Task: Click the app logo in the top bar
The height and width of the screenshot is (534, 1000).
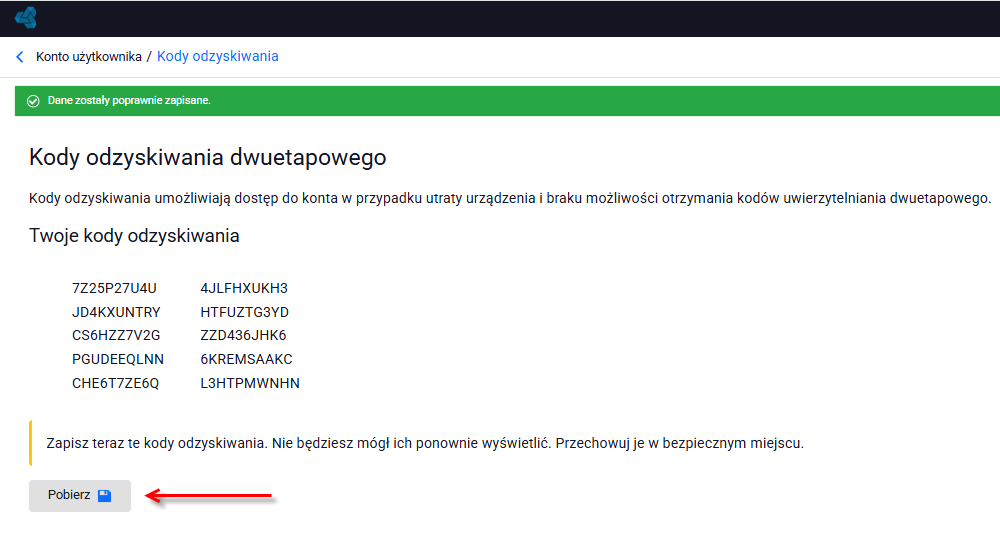Action: pos(26,18)
